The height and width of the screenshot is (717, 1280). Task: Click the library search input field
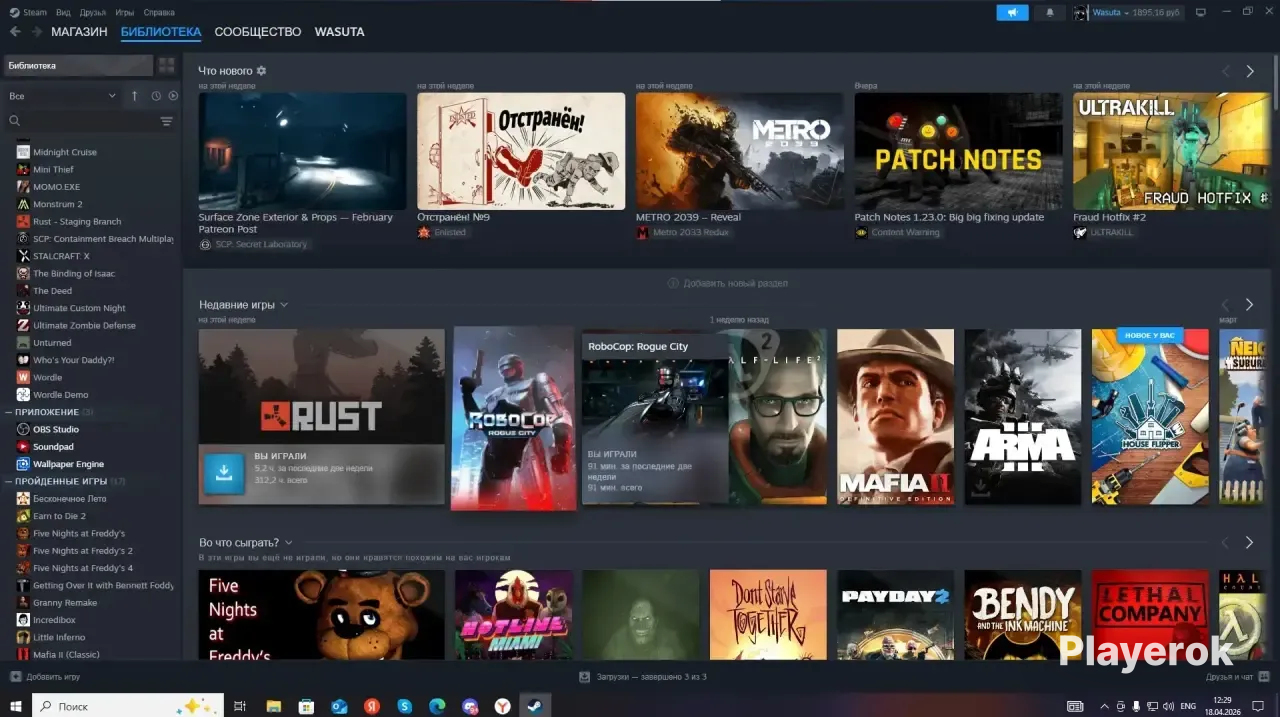[90, 121]
